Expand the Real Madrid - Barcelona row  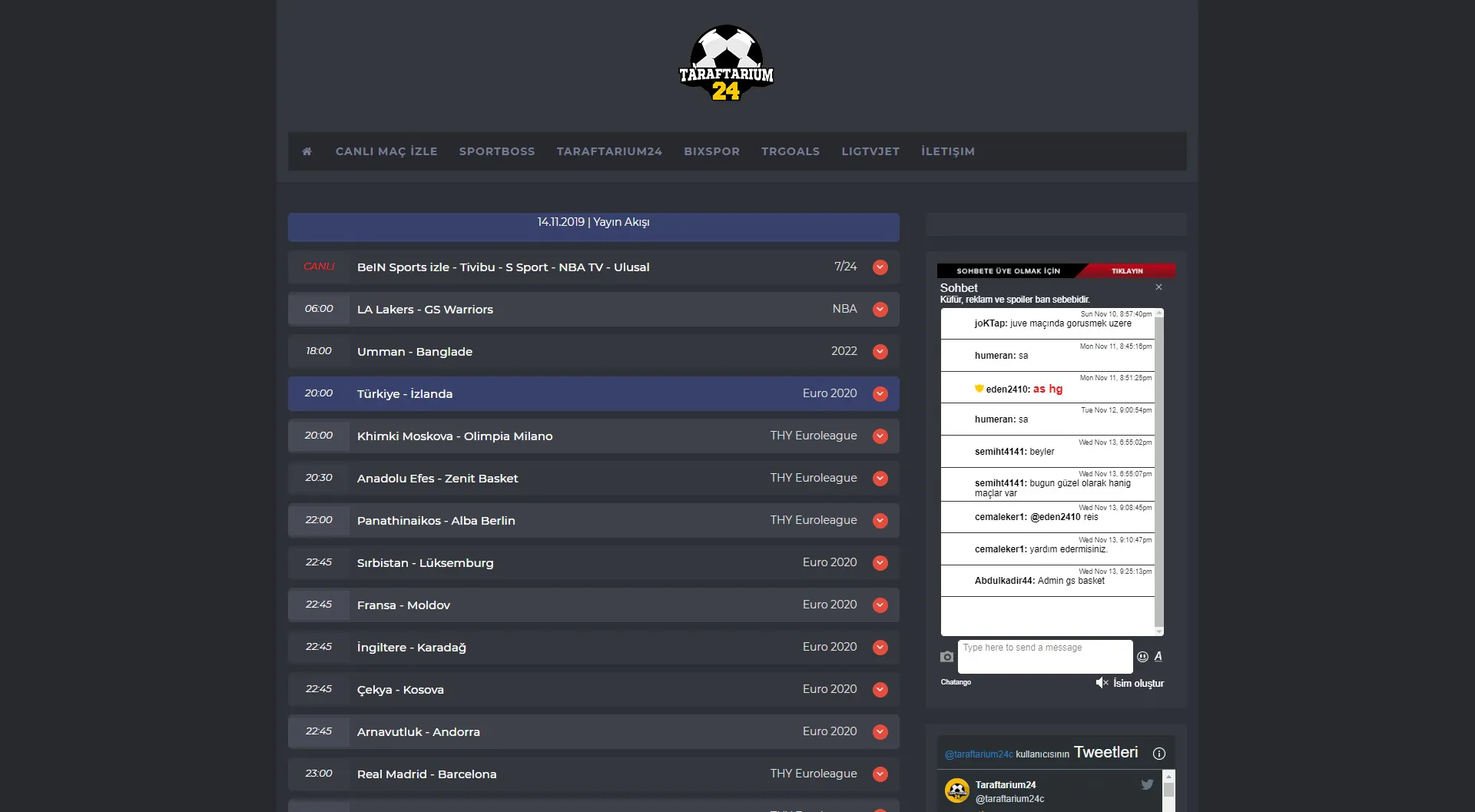coord(880,774)
